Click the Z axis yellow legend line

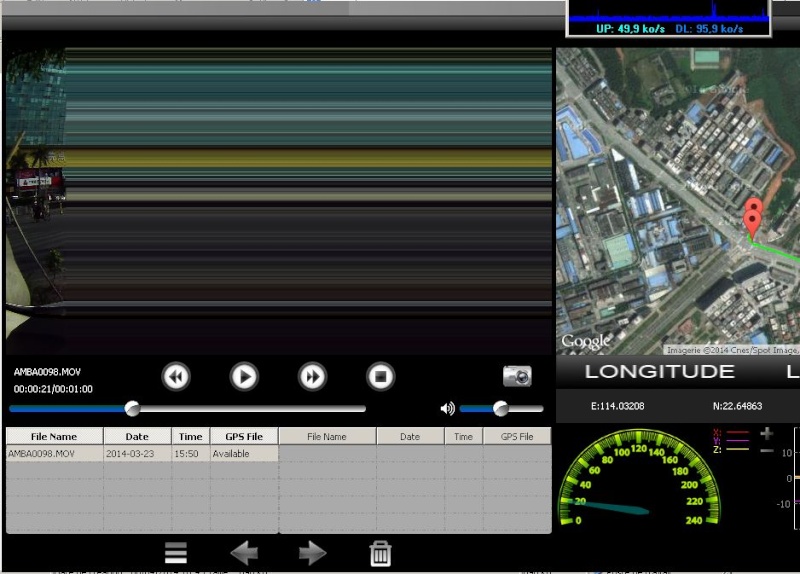pos(737,449)
